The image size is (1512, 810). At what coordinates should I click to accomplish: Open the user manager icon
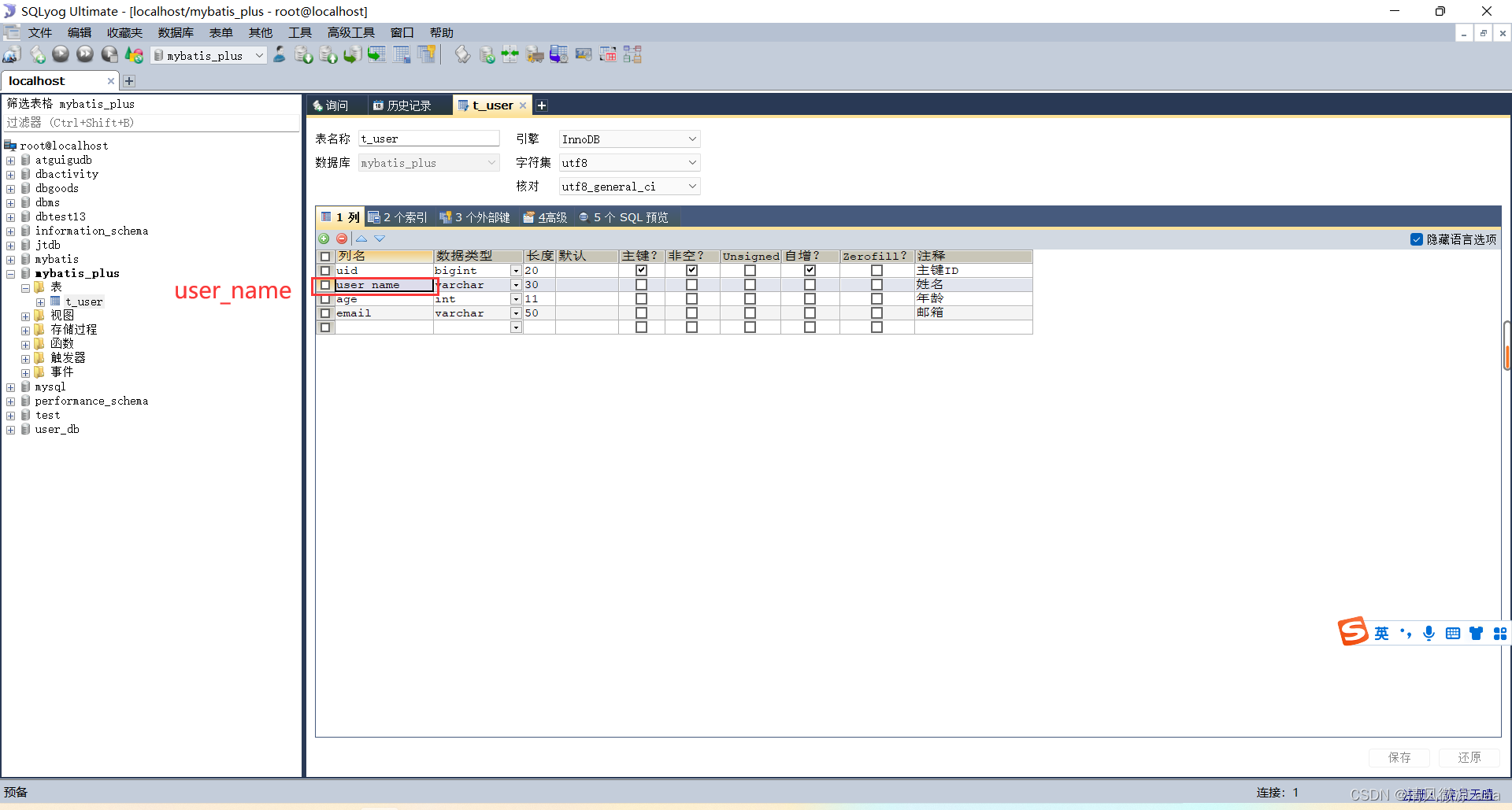pyautogui.click(x=280, y=54)
